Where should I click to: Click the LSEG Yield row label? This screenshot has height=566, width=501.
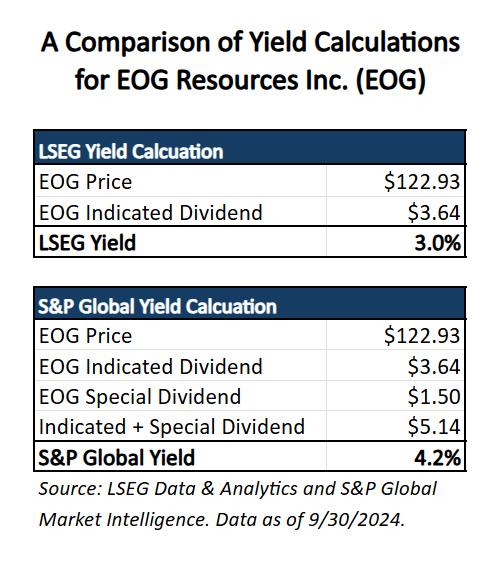click(87, 243)
